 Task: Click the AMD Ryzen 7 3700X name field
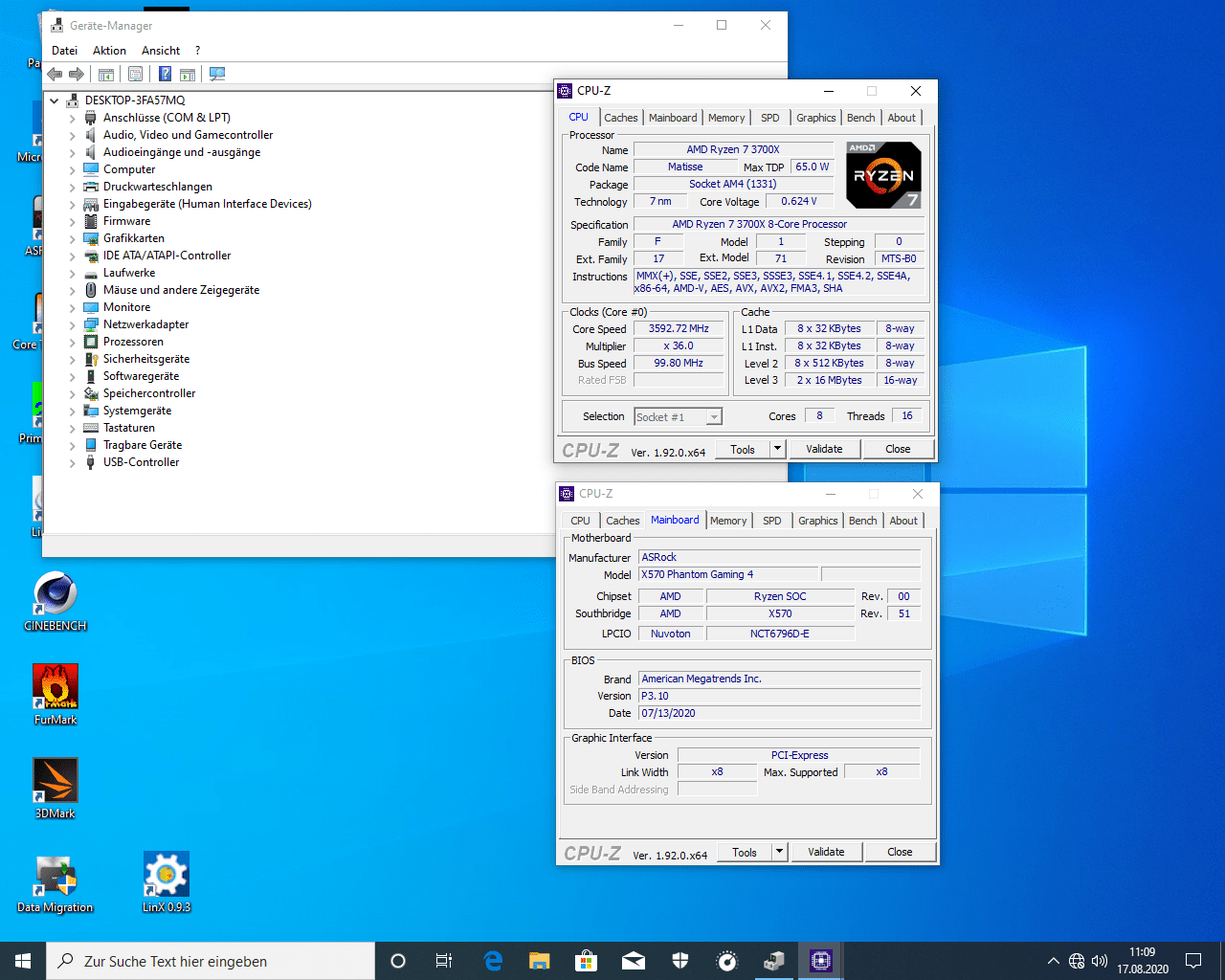pyautogui.click(x=733, y=149)
